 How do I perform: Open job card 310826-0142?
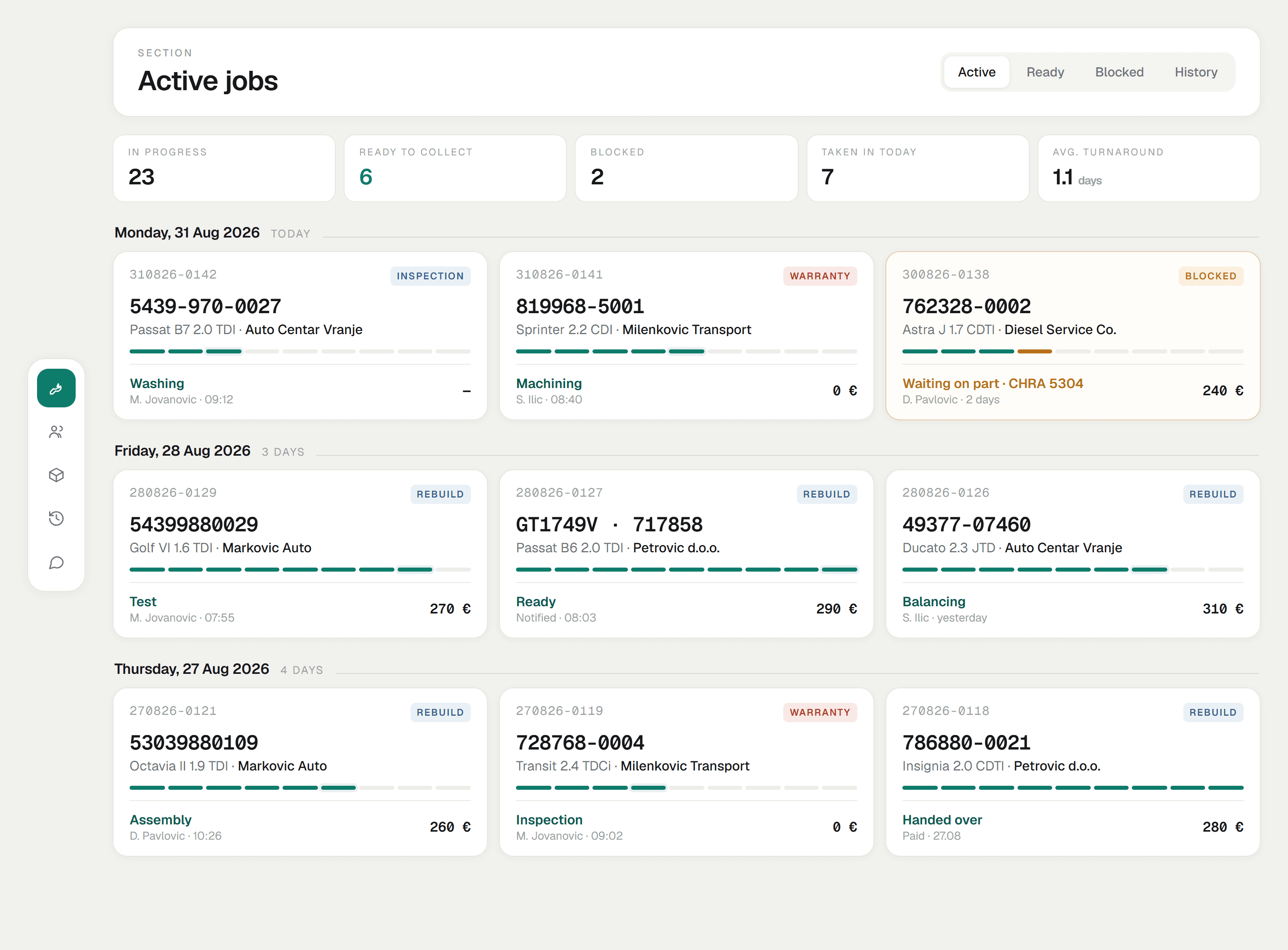[300, 336]
